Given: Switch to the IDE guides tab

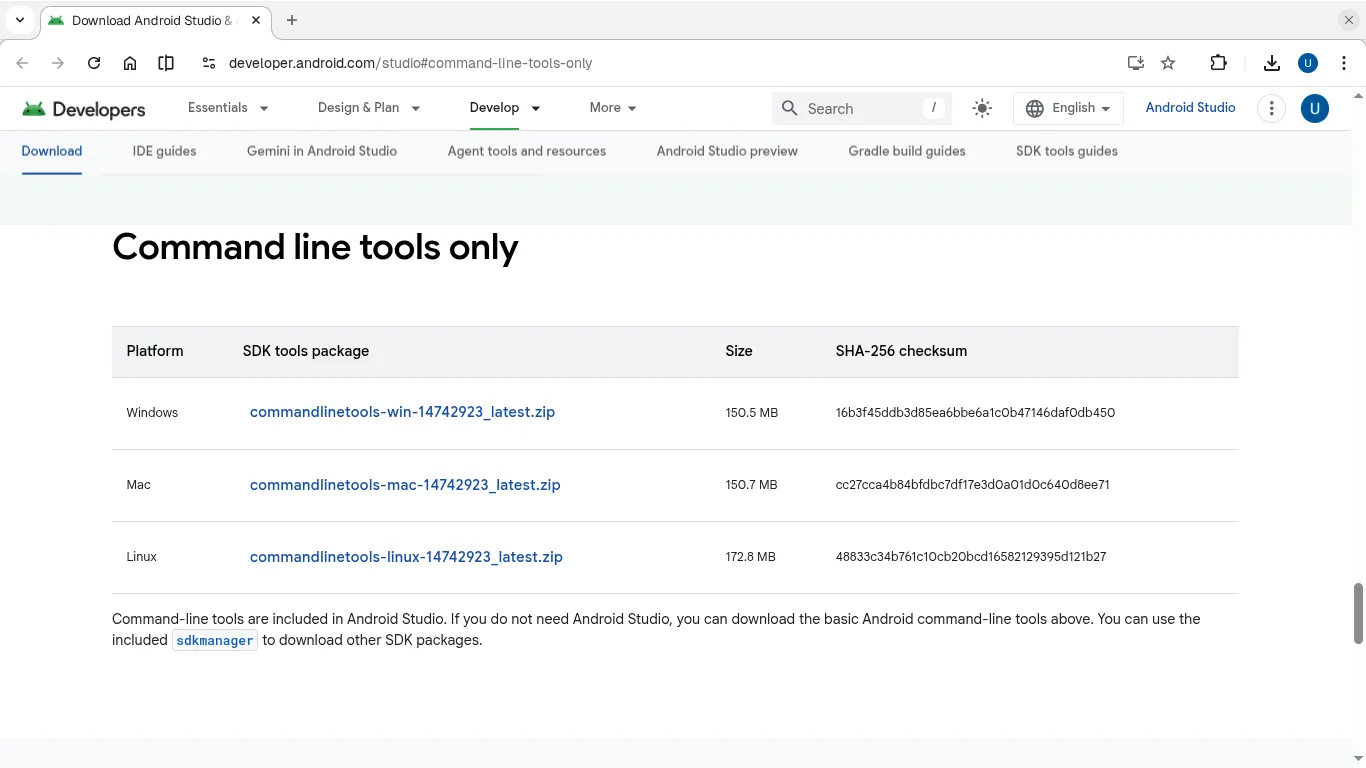Looking at the screenshot, I should pyautogui.click(x=164, y=151).
